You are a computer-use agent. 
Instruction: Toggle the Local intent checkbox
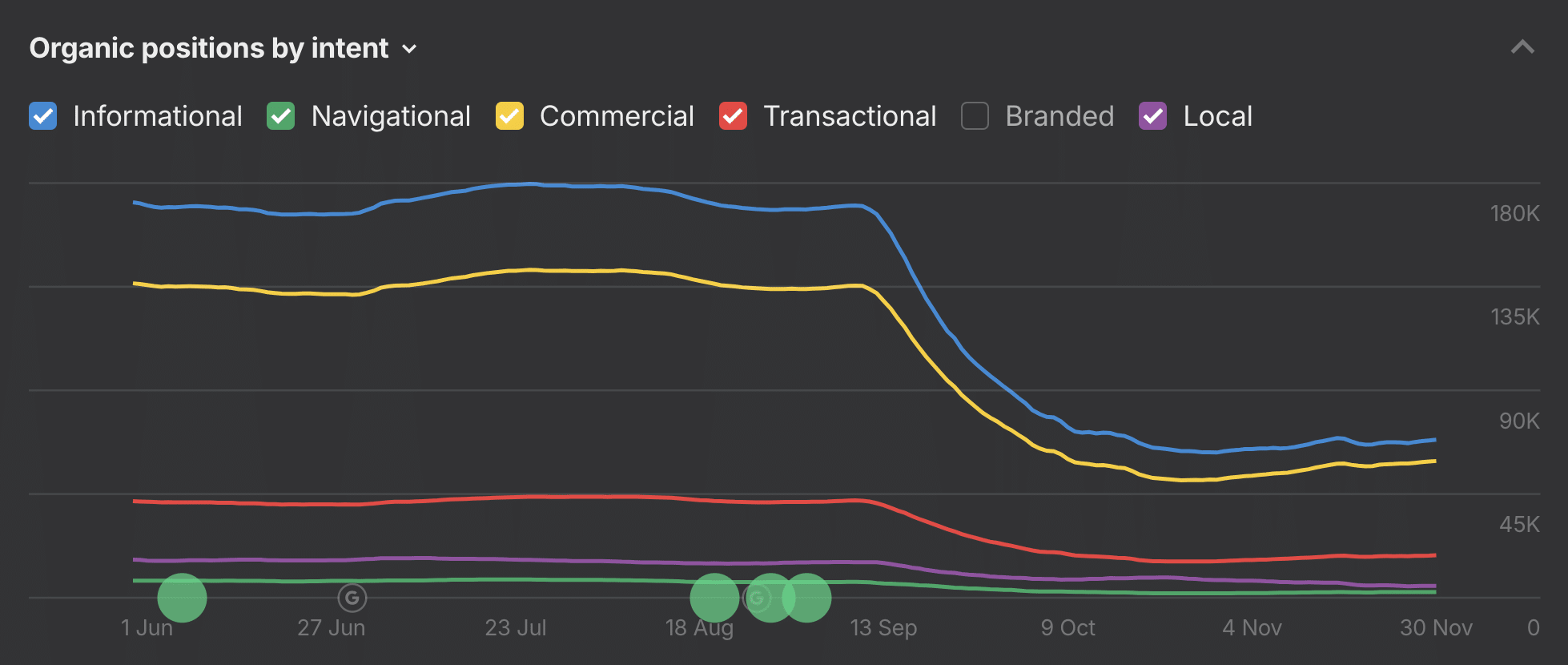point(1152,116)
